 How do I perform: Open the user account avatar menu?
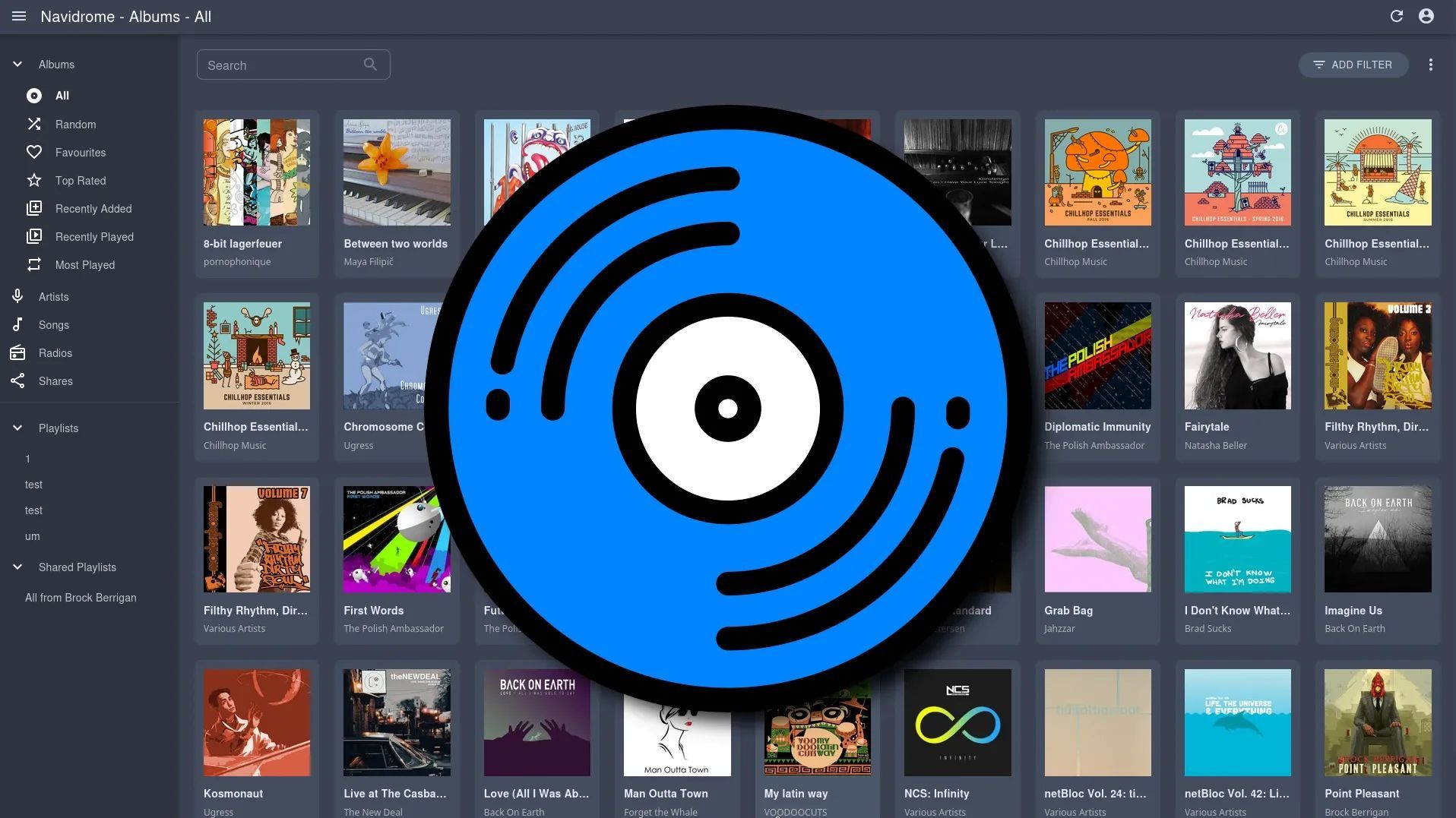coord(1426,16)
